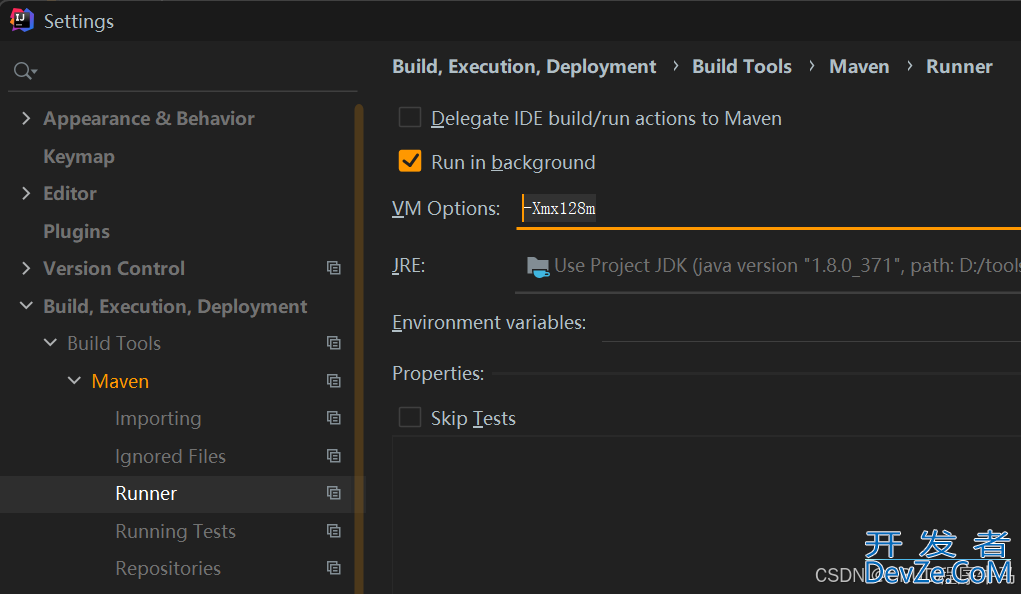Click Build, Execution, Deployment breadcrumb
Image resolution: width=1021 pixels, height=594 pixels.
524,66
